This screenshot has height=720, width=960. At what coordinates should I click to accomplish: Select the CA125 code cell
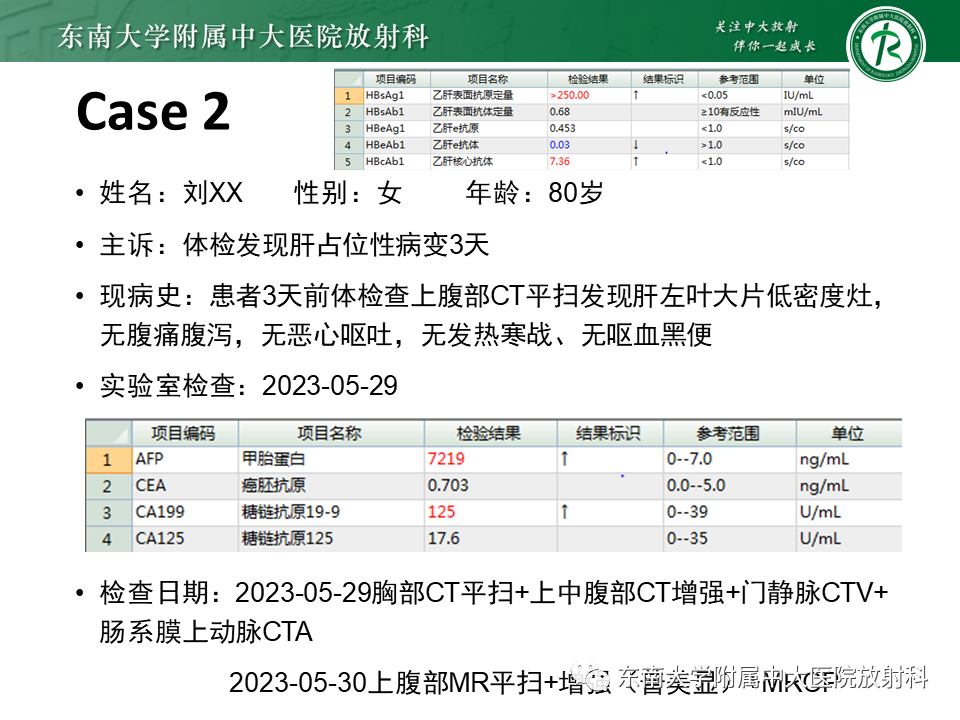(x=185, y=539)
